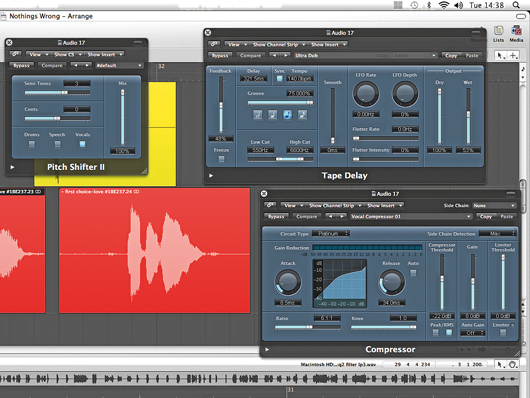530x398 pixels.
Task: Open Side Chain None dropdown
Action: coord(494,205)
